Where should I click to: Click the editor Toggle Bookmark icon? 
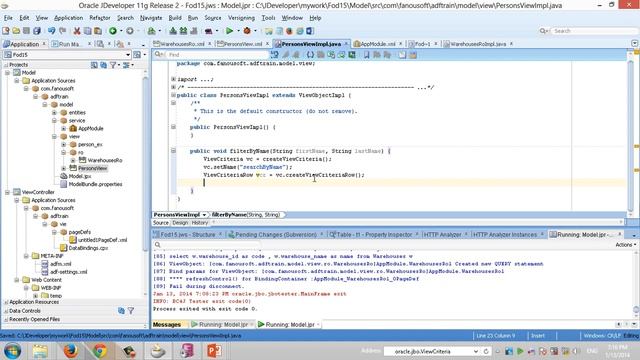coord(367,55)
